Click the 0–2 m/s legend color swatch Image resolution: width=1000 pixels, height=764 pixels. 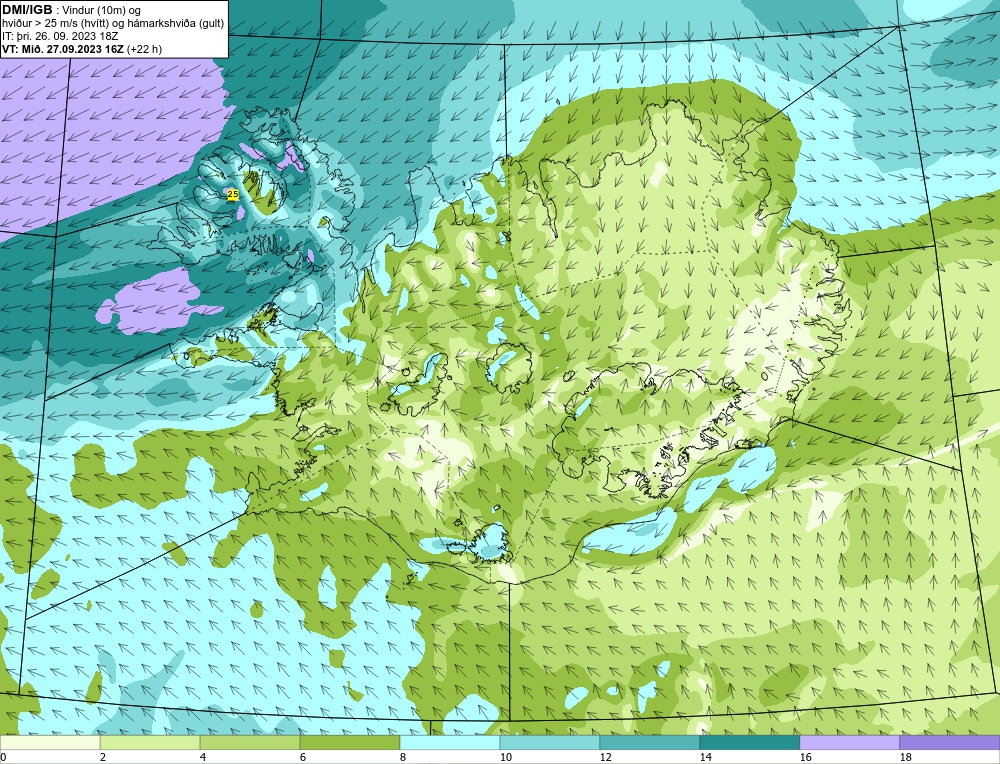pos(50,742)
